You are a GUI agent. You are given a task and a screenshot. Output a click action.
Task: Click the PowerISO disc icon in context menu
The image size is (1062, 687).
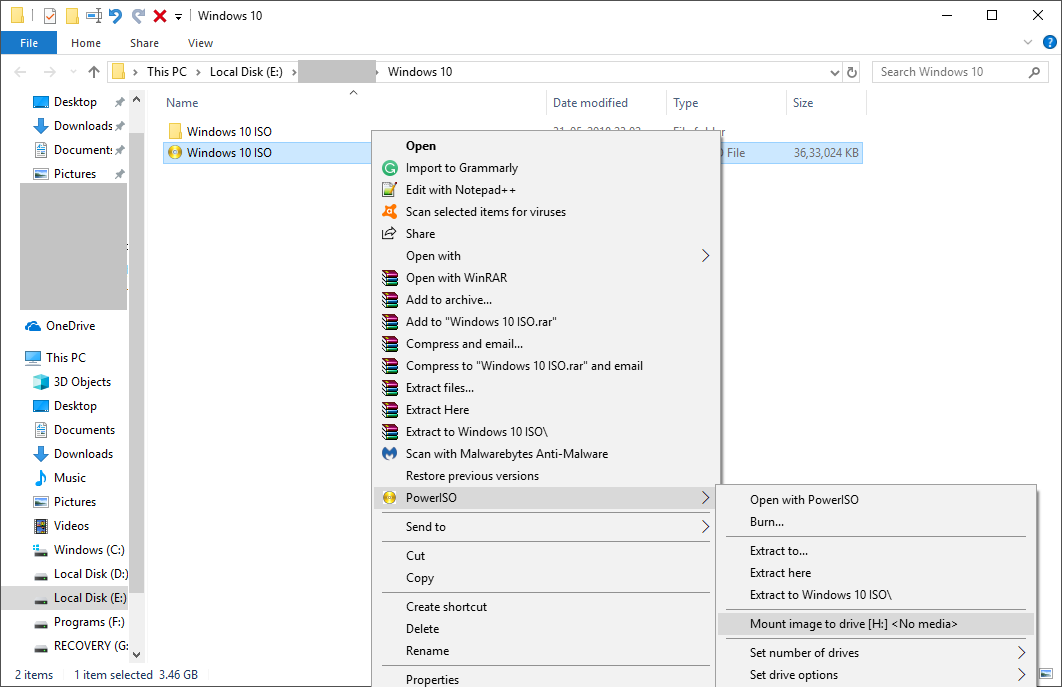pyautogui.click(x=390, y=498)
